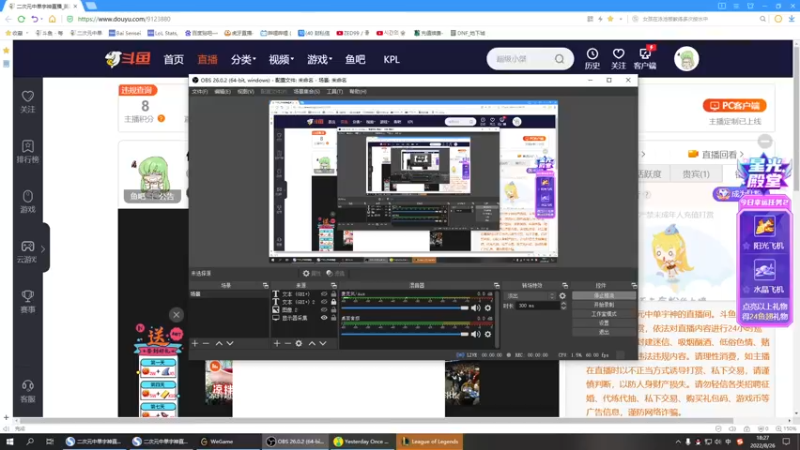
Task: Click 开始录制 start recording button
Action: click(604, 305)
